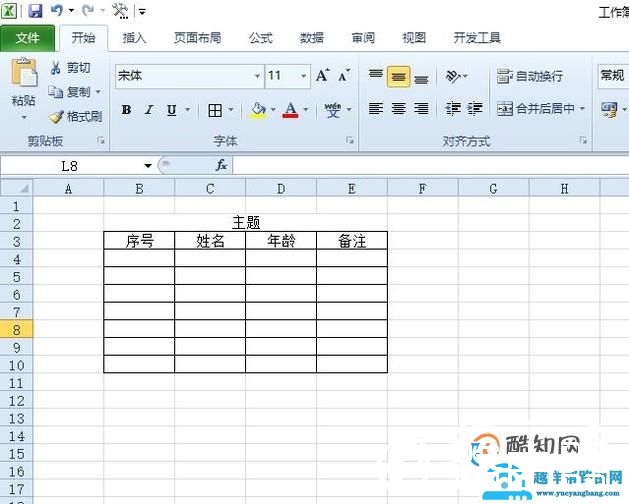The height and width of the screenshot is (504, 629).
Task: Click the decrease indent icon
Action: click(x=453, y=108)
